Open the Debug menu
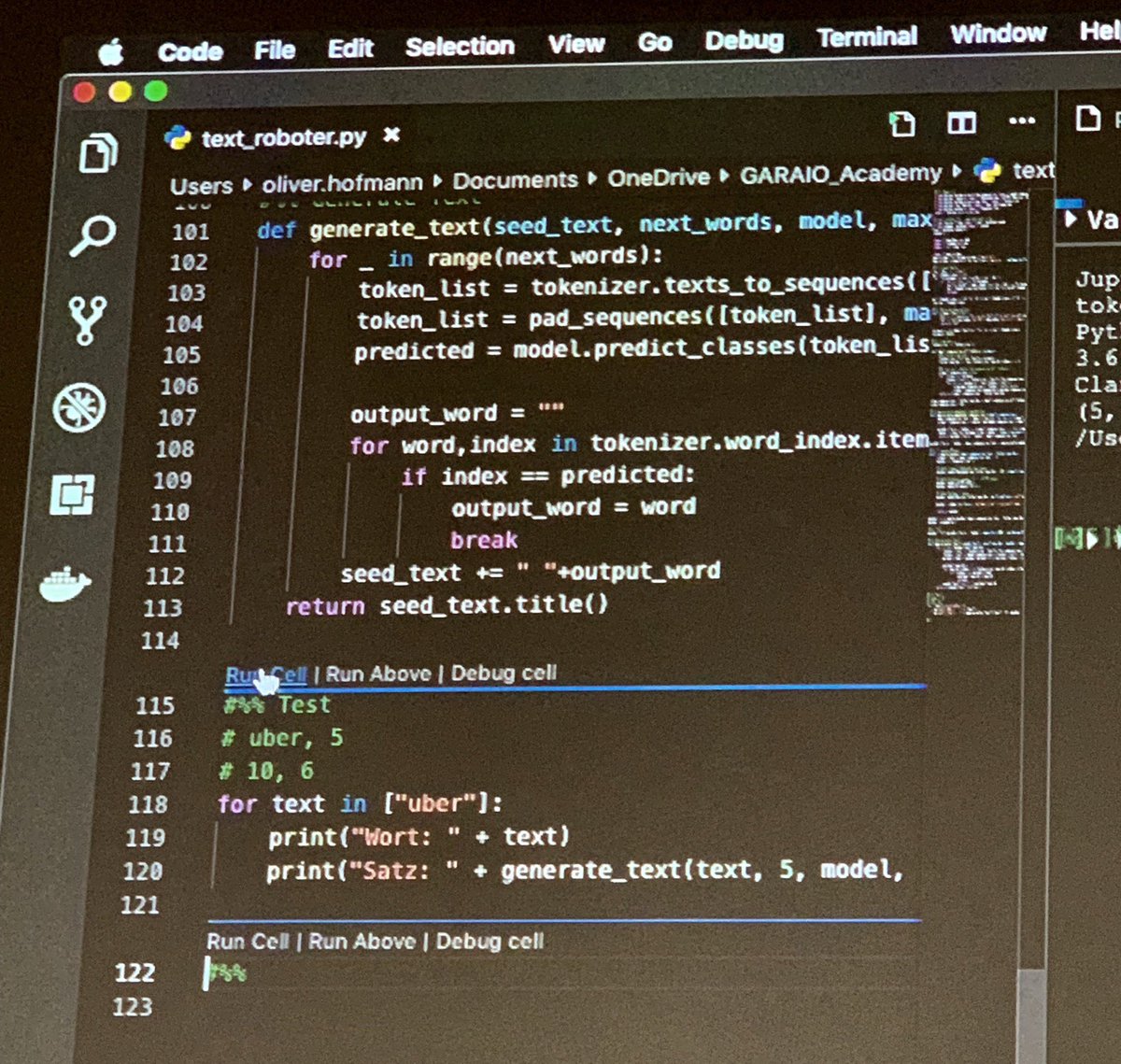This screenshot has width=1121, height=1064. pos(745,41)
